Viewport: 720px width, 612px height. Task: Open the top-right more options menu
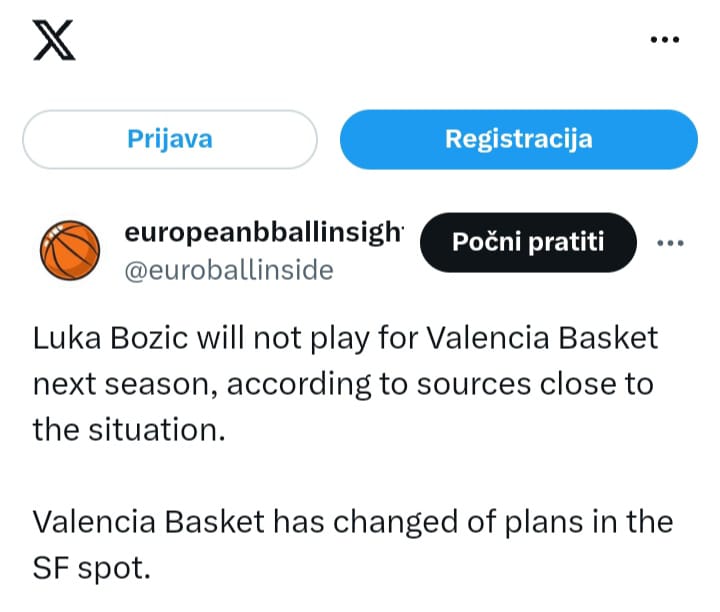click(665, 40)
